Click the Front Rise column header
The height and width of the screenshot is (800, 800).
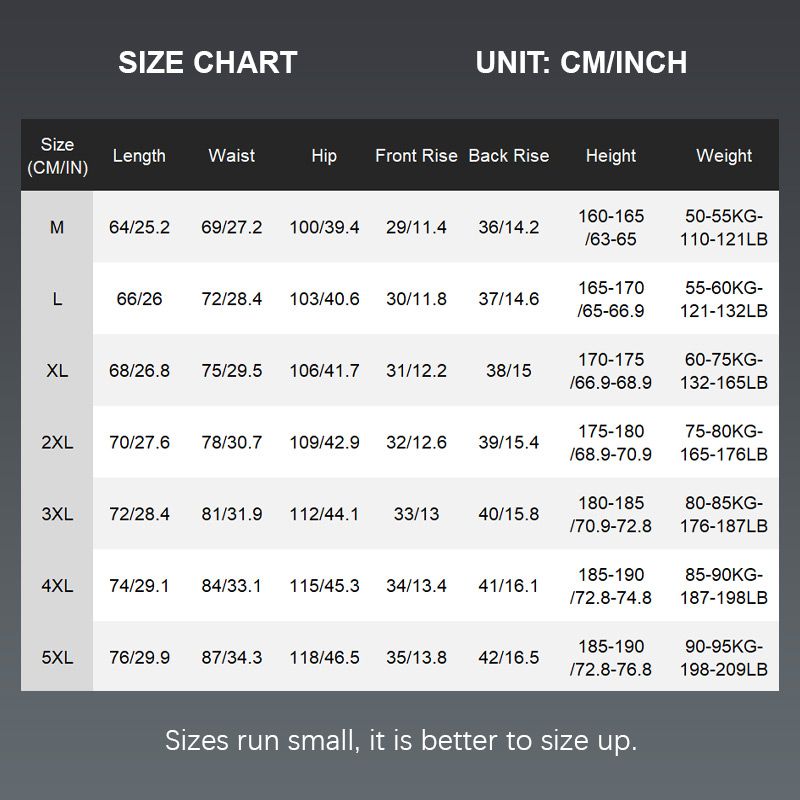(x=416, y=156)
